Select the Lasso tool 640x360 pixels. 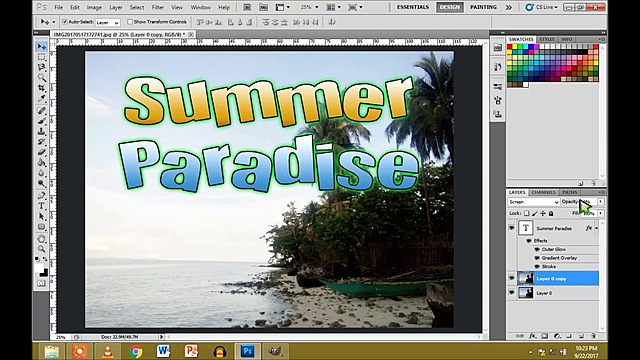(41, 67)
